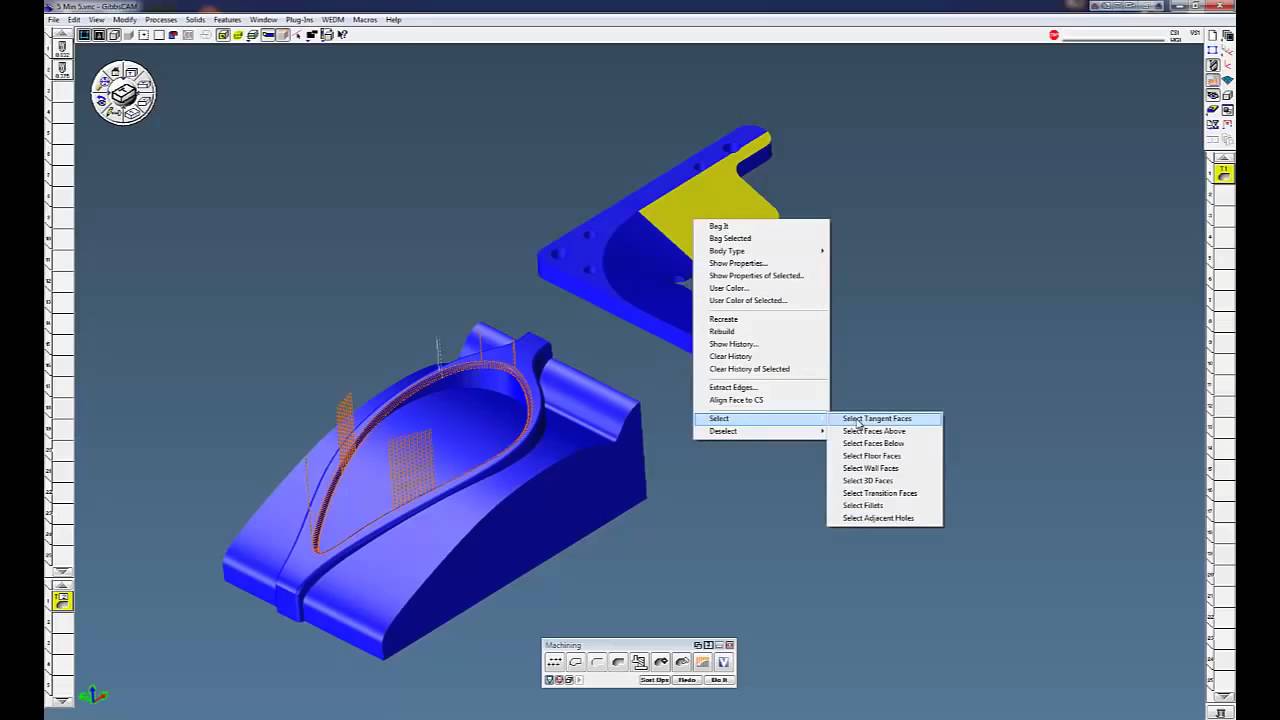The width and height of the screenshot is (1280, 720).
Task: Click the yellow process tile in left list
Action: [62, 600]
